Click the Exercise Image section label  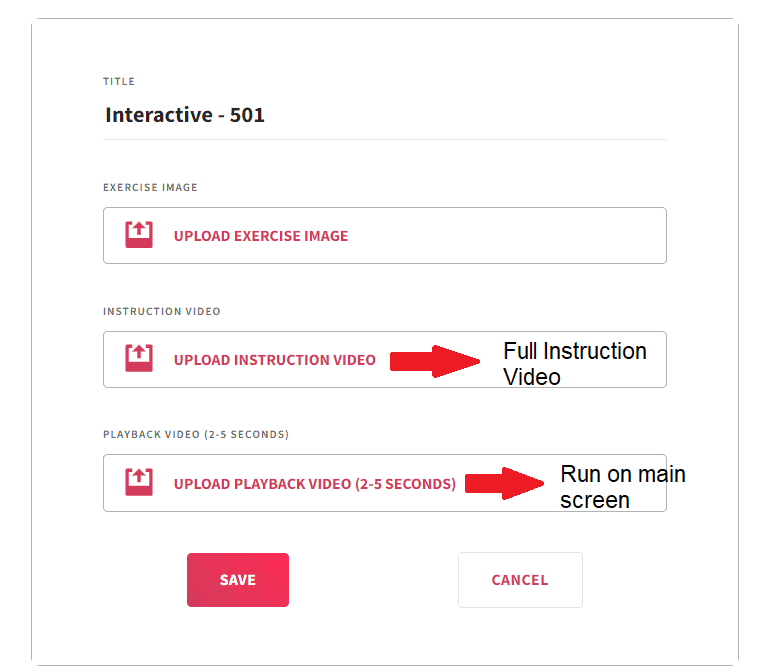pos(150,187)
